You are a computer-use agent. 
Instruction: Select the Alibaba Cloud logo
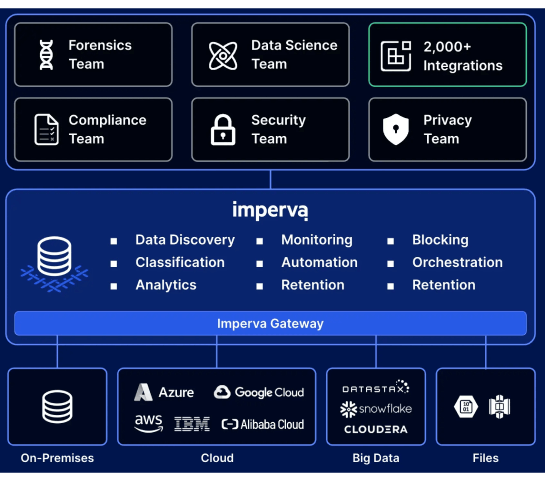(x=263, y=424)
